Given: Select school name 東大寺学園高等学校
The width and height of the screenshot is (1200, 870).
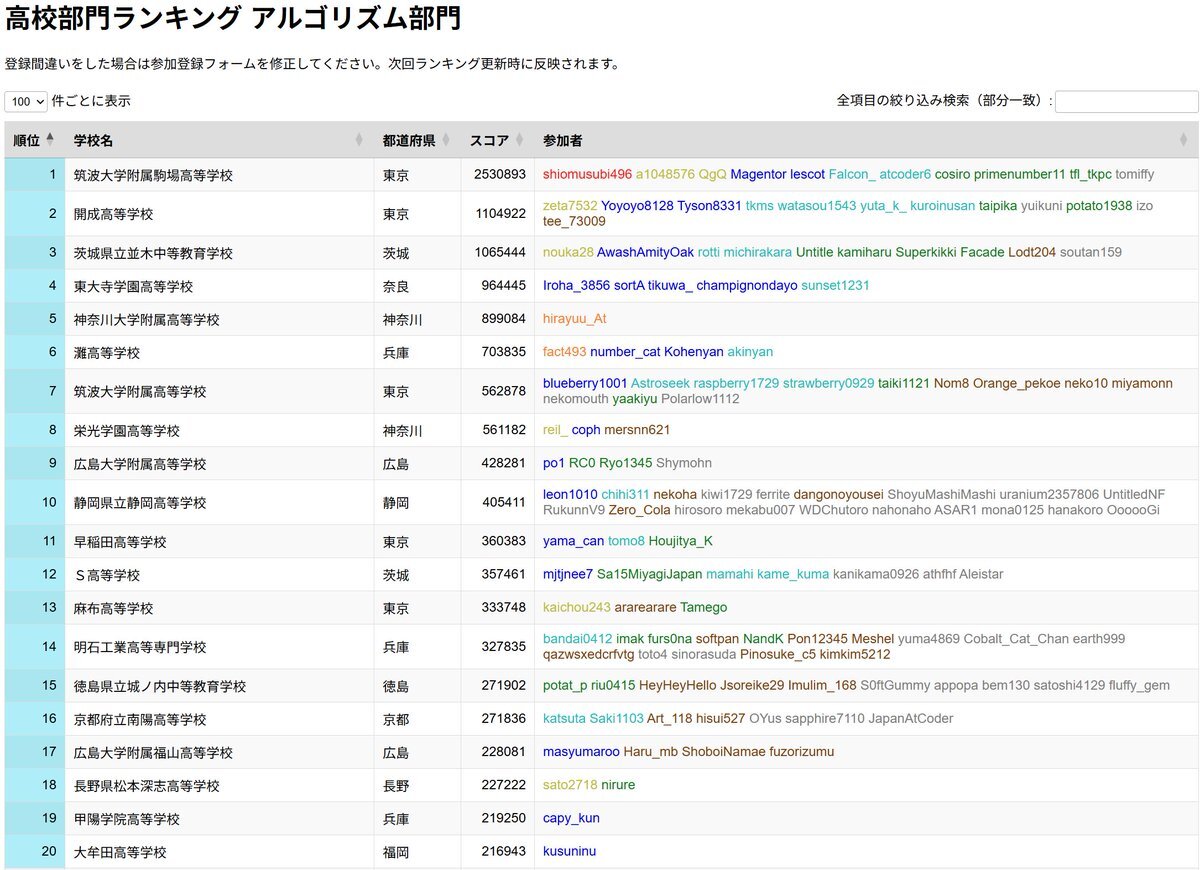Looking at the screenshot, I should coord(133,286).
